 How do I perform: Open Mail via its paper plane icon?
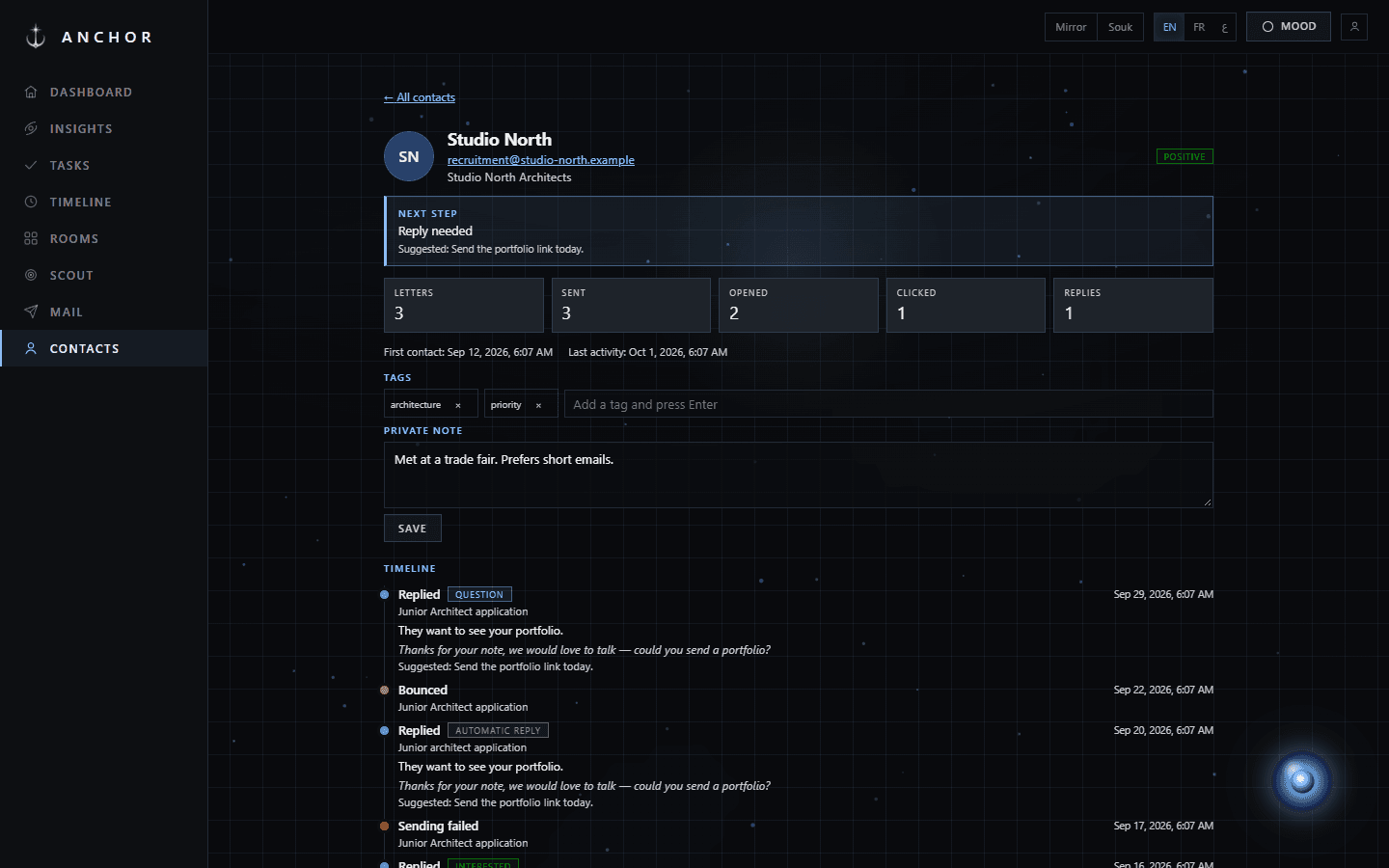click(31, 312)
